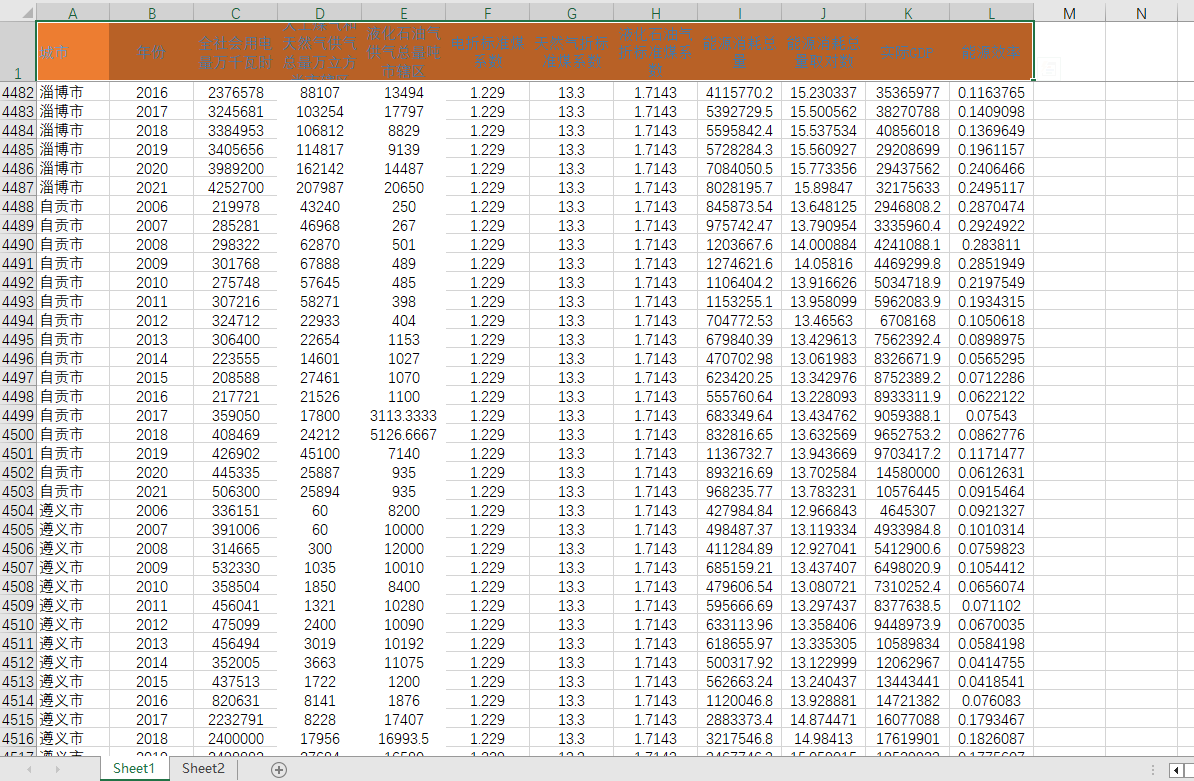Select column B header
1194x781 pixels.
pyautogui.click(x=152, y=13)
